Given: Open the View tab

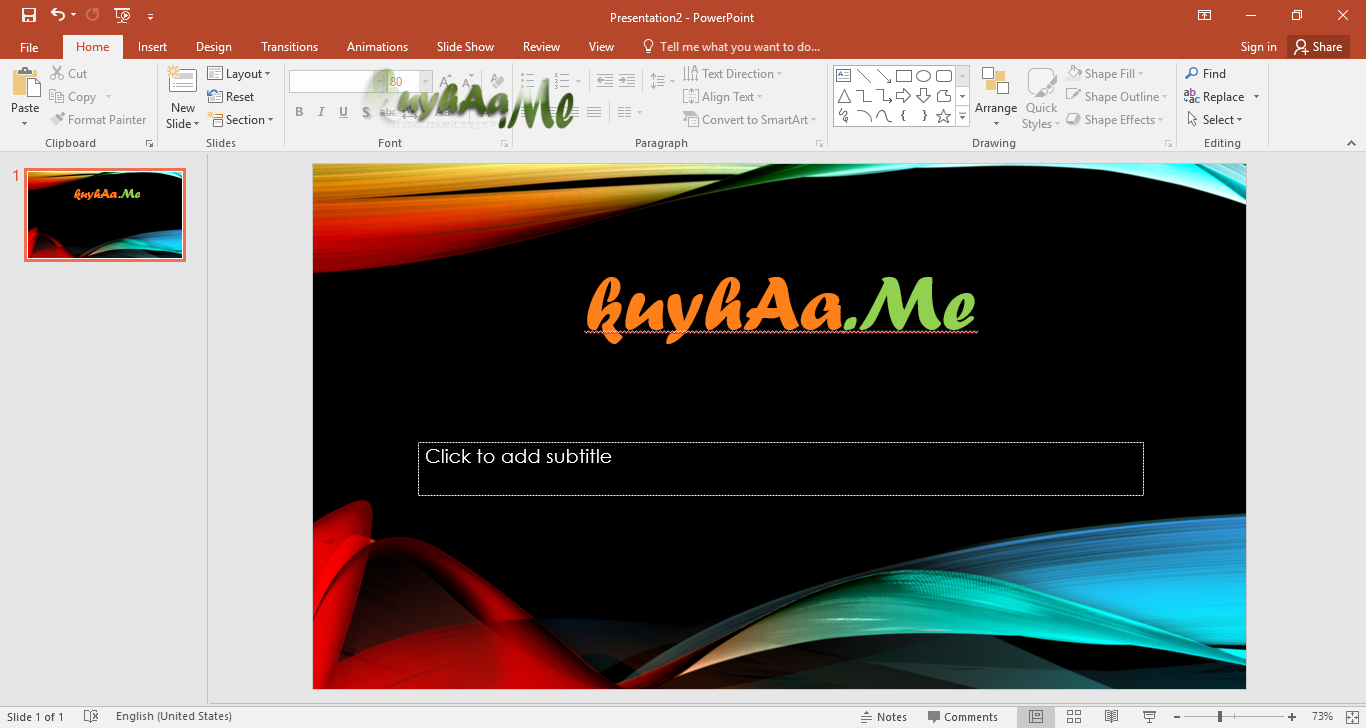Looking at the screenshot, I should tap(601, 47).
